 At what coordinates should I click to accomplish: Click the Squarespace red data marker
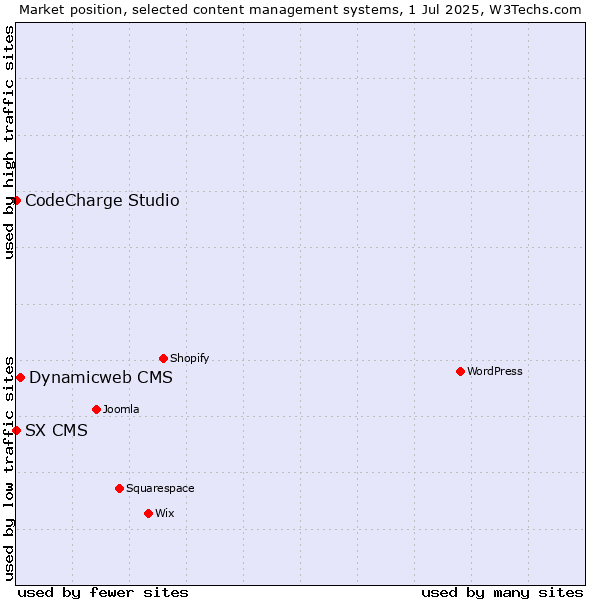[x=119, y=489]
